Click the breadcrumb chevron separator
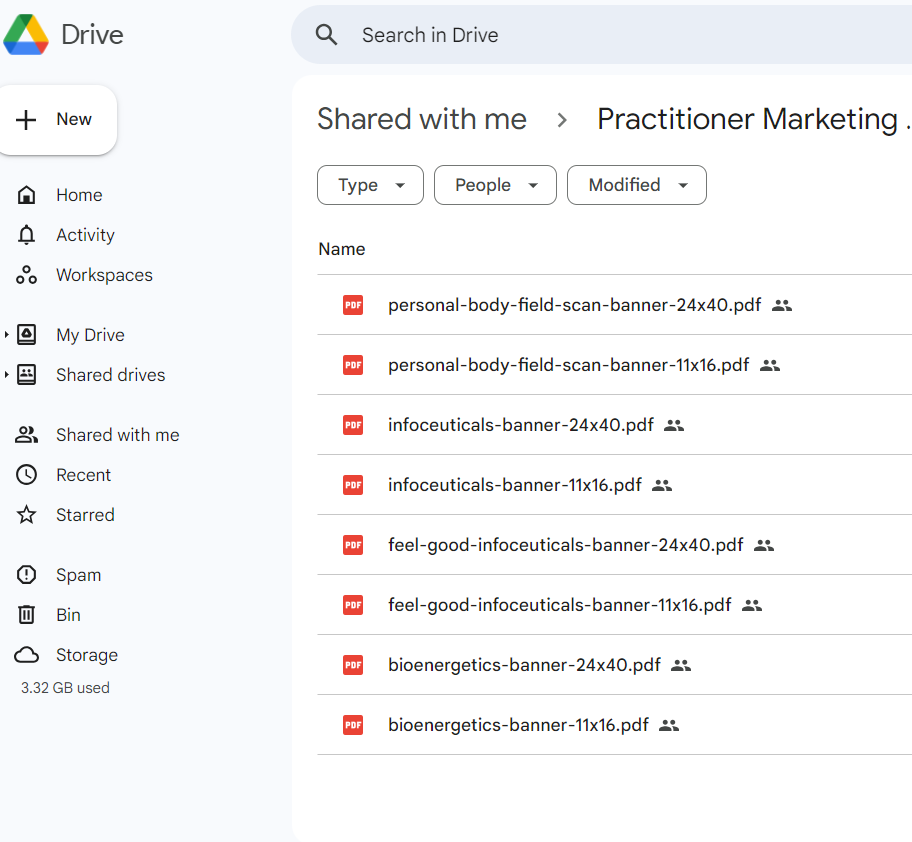The image size is (912, 842). (x=562, y=120)
